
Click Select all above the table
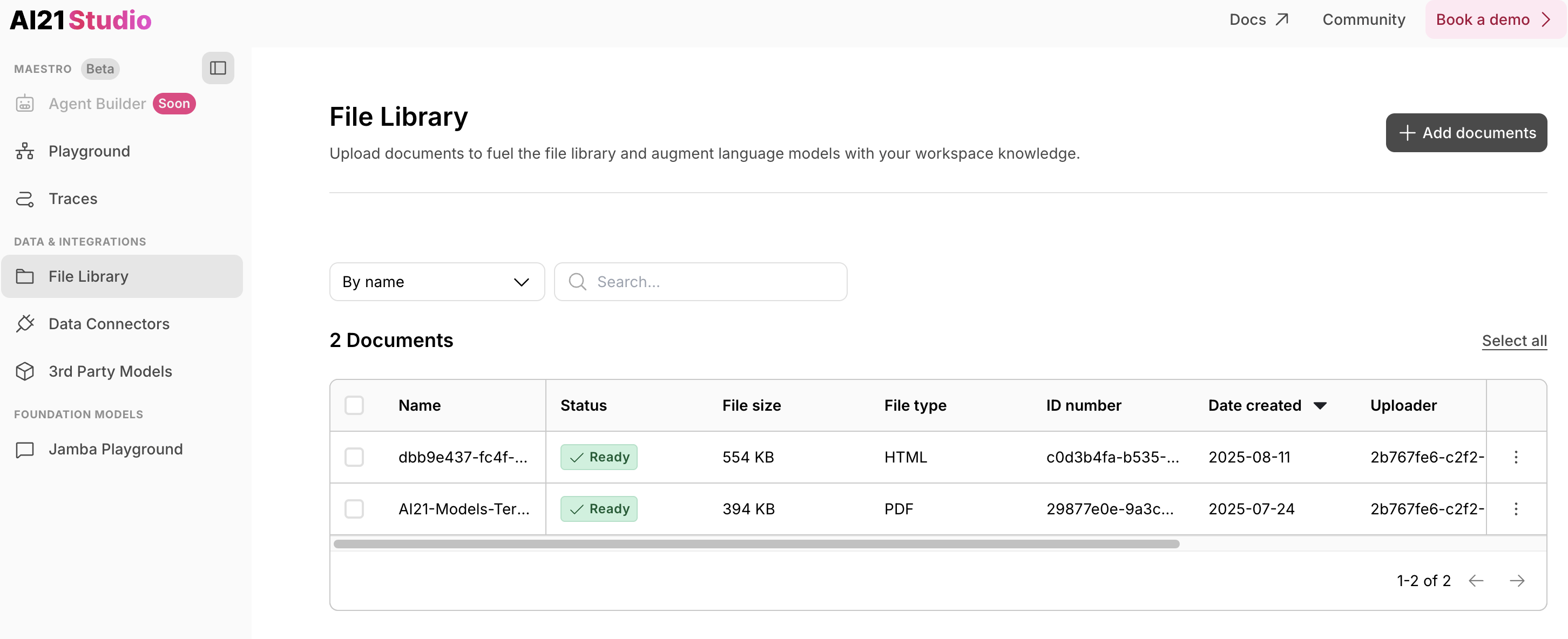(1514, 341)
